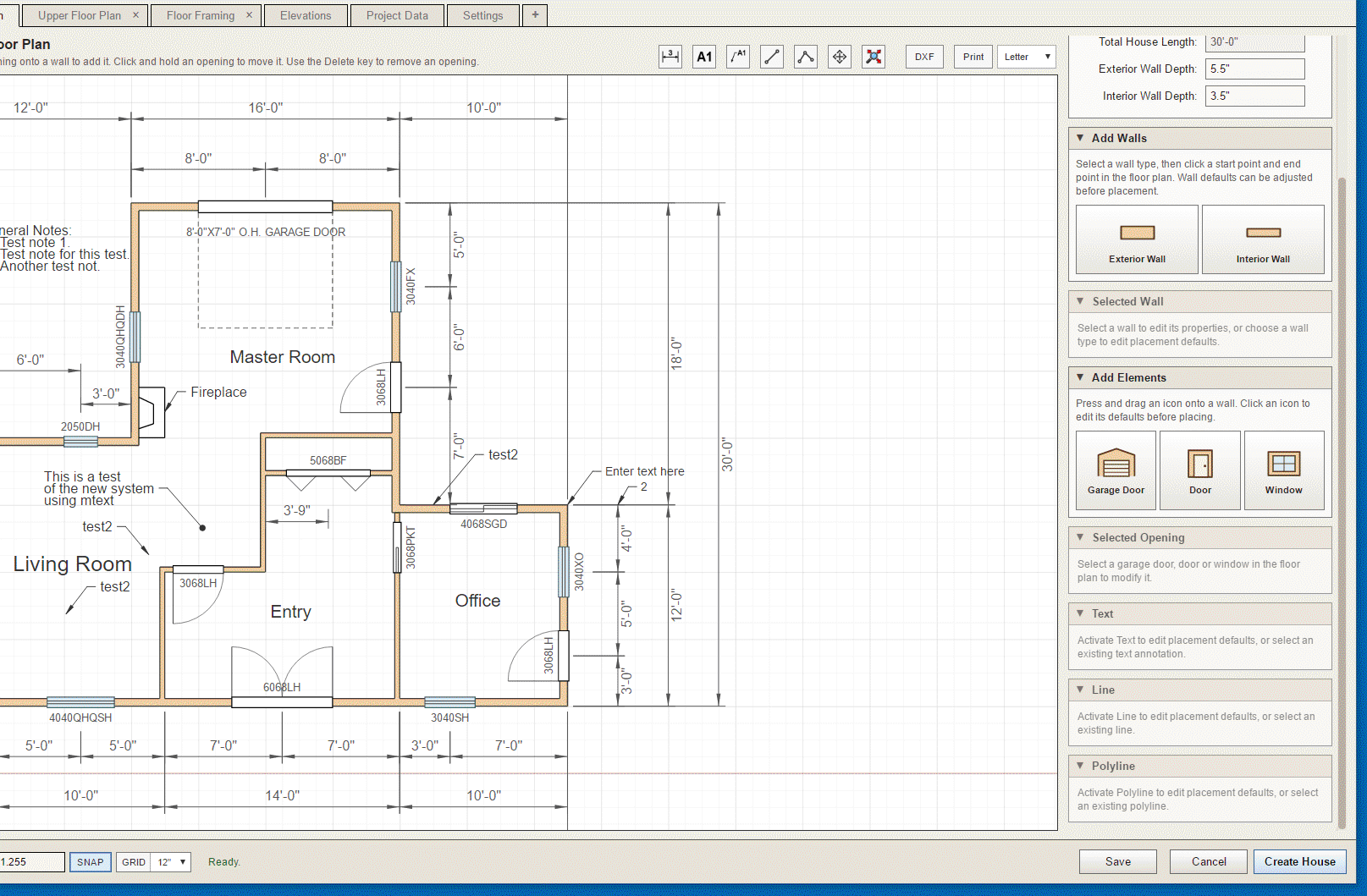Image resolution: width=1367 pixels, height=896 pixels.
Task: Click the Create House button
Action: 1300,861
